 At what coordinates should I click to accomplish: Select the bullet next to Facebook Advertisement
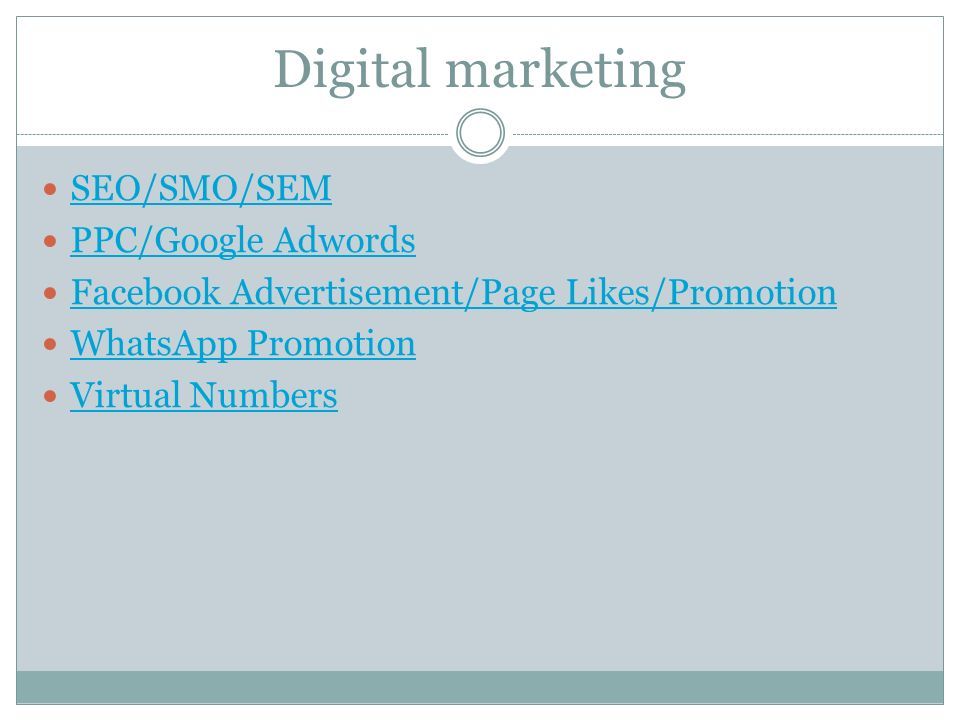click(50, 293)
